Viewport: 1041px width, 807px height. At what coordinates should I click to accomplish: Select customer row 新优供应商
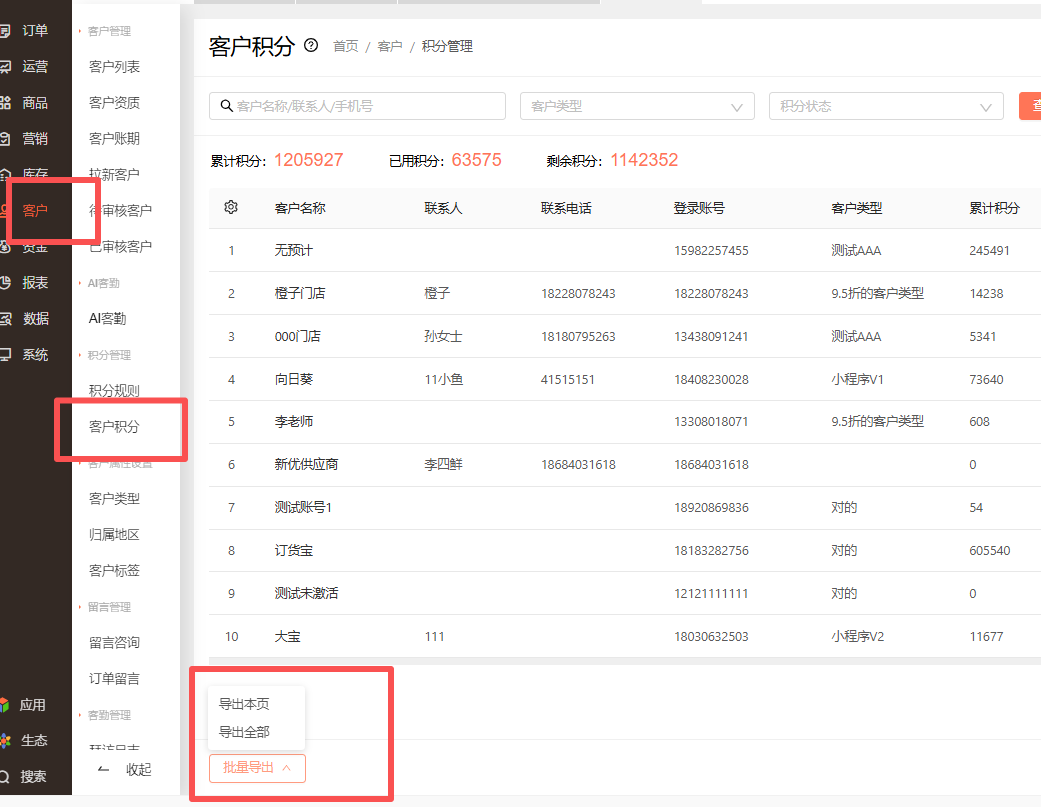[x=625, y=465]
